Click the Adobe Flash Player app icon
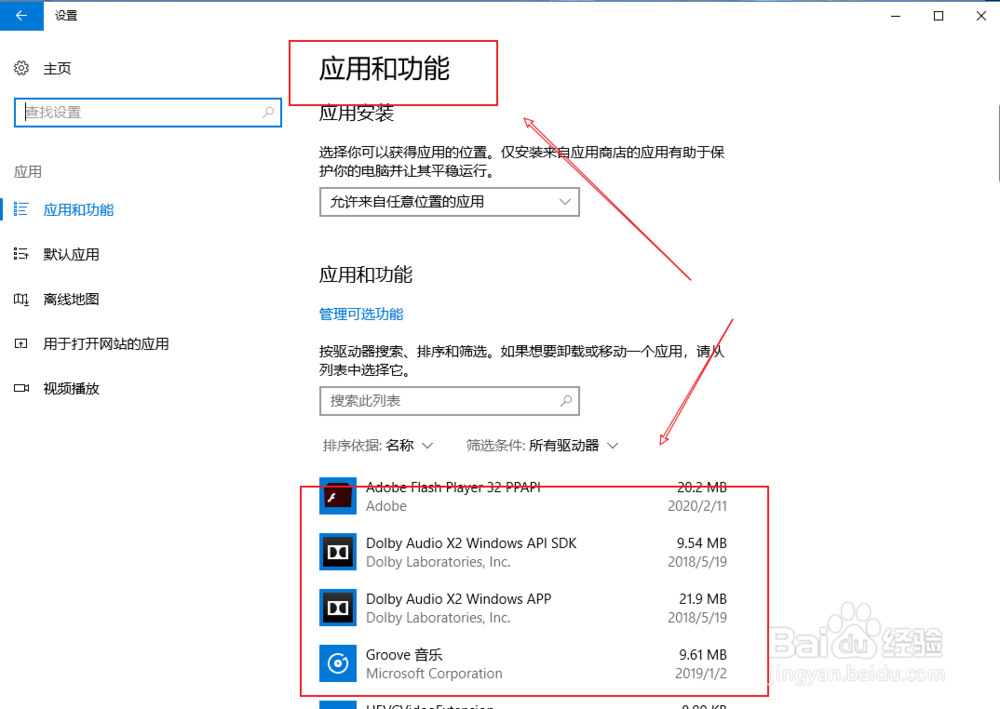 pyautogui.click(x=337, y=496)
